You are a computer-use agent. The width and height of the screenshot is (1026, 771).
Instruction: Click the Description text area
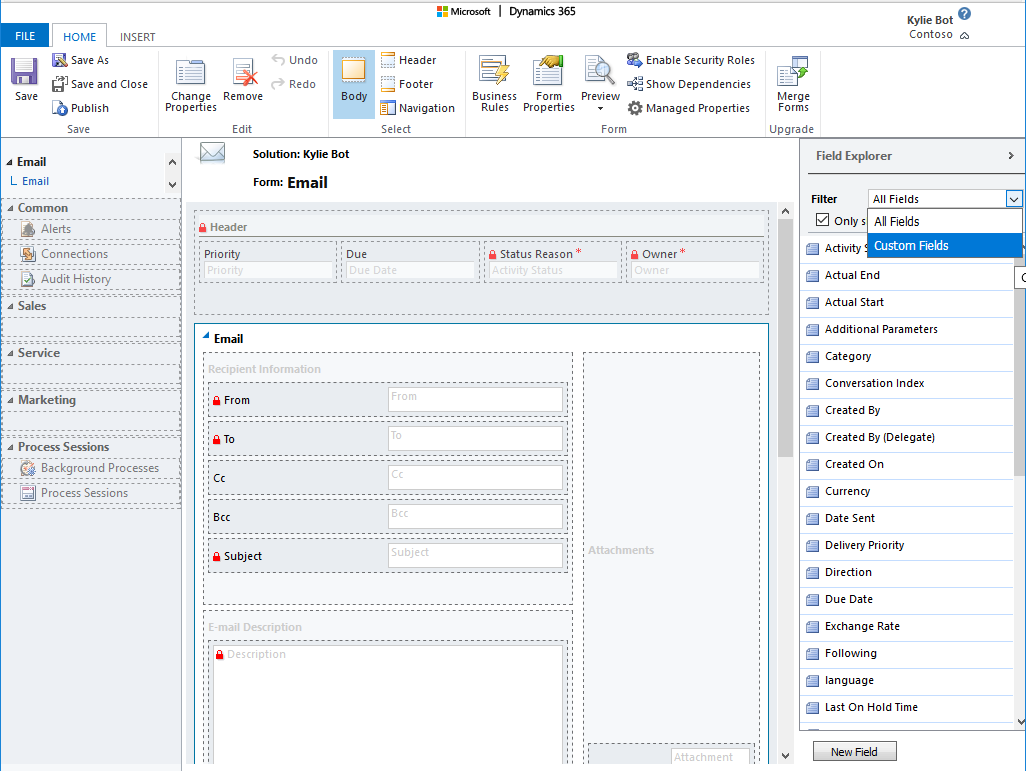pos(389,703)
